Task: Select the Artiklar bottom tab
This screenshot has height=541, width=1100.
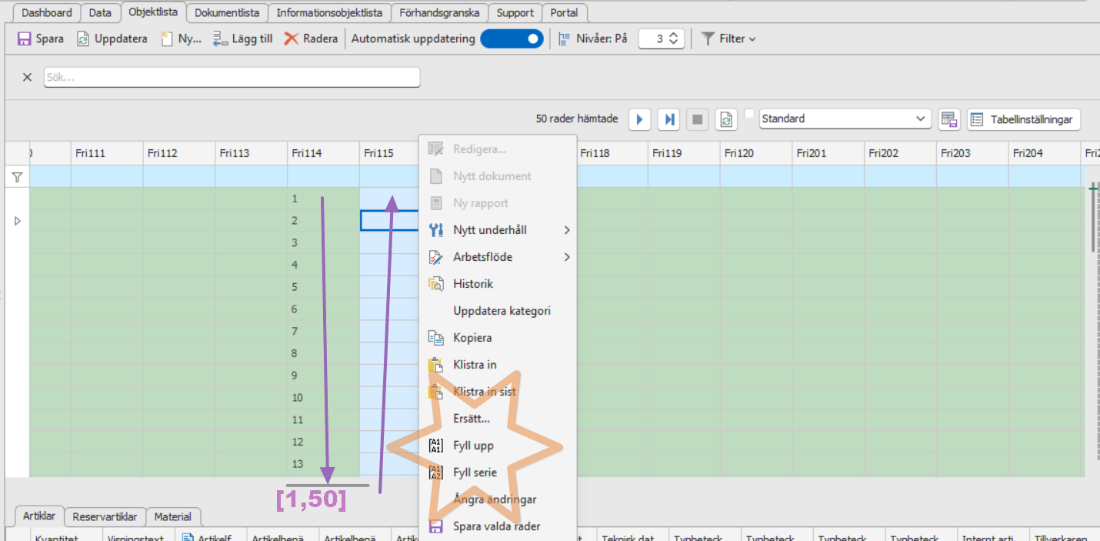Action: 39,516
